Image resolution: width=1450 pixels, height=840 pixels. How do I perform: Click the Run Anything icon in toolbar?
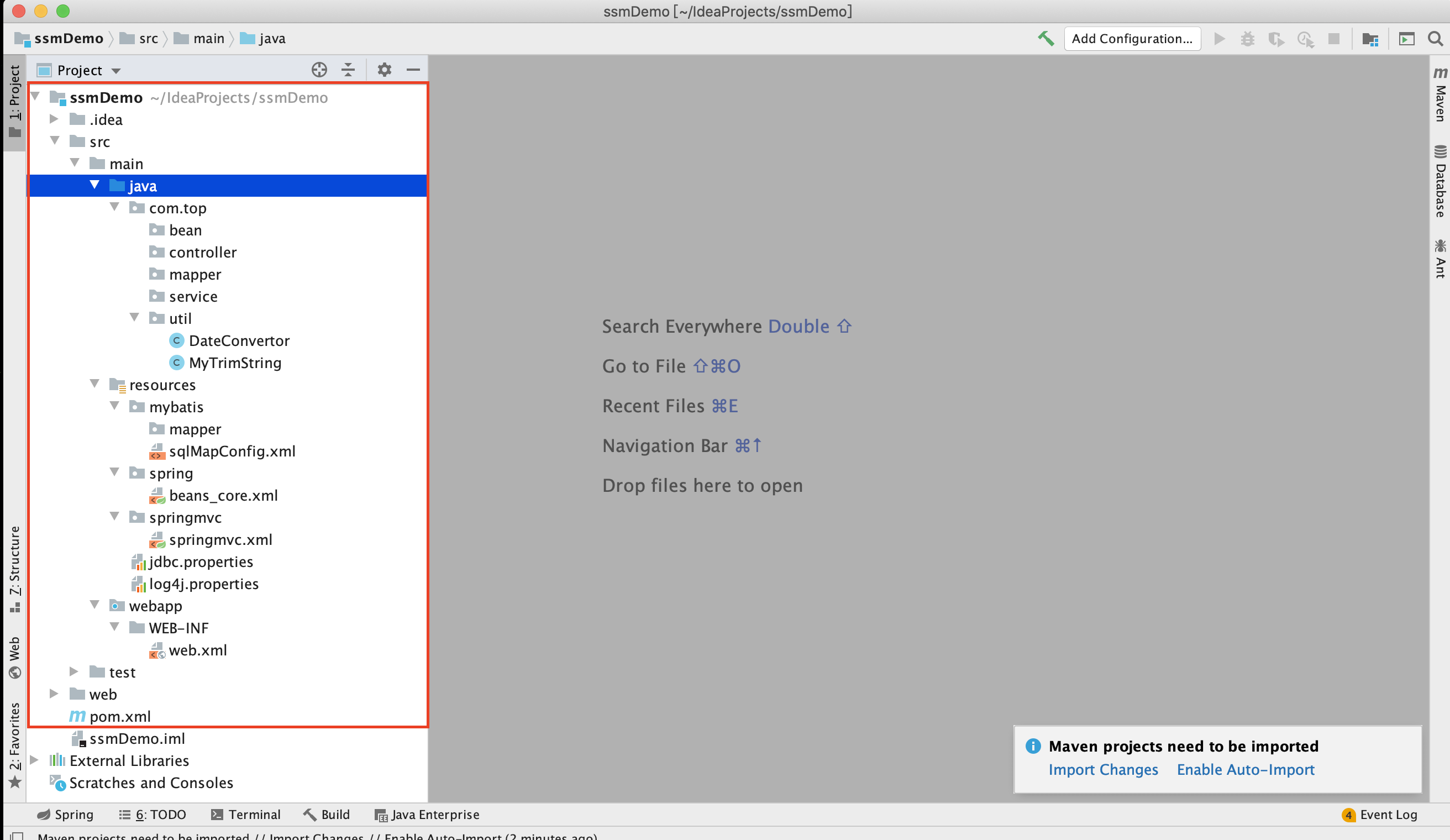click(1406, 39)
